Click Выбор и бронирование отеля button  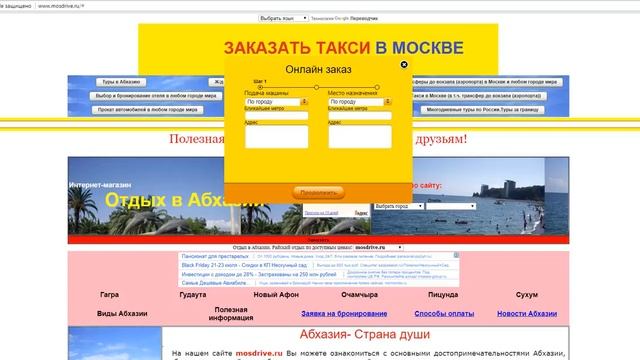(x=156, y=96)
